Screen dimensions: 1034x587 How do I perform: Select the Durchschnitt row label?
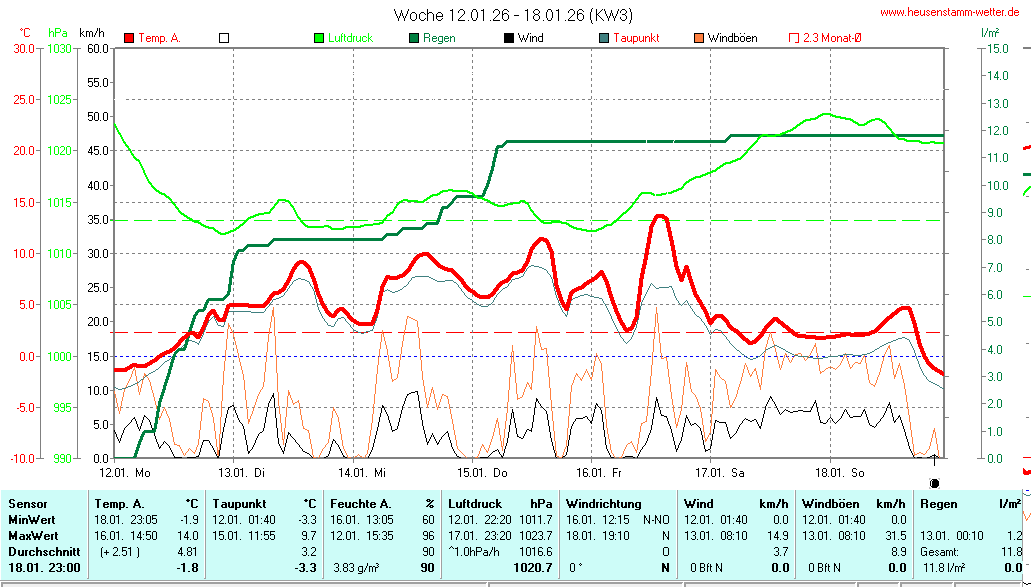coord(42,550)
